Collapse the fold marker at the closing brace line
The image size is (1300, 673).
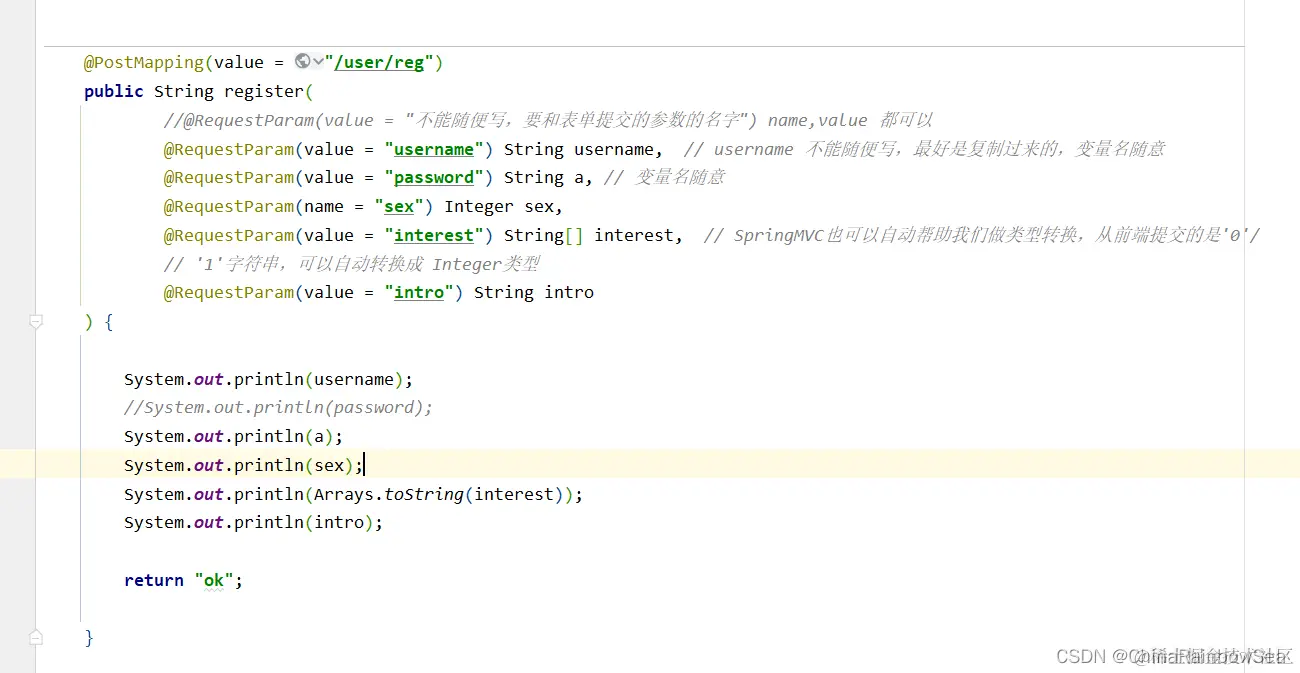coord(36,637)
